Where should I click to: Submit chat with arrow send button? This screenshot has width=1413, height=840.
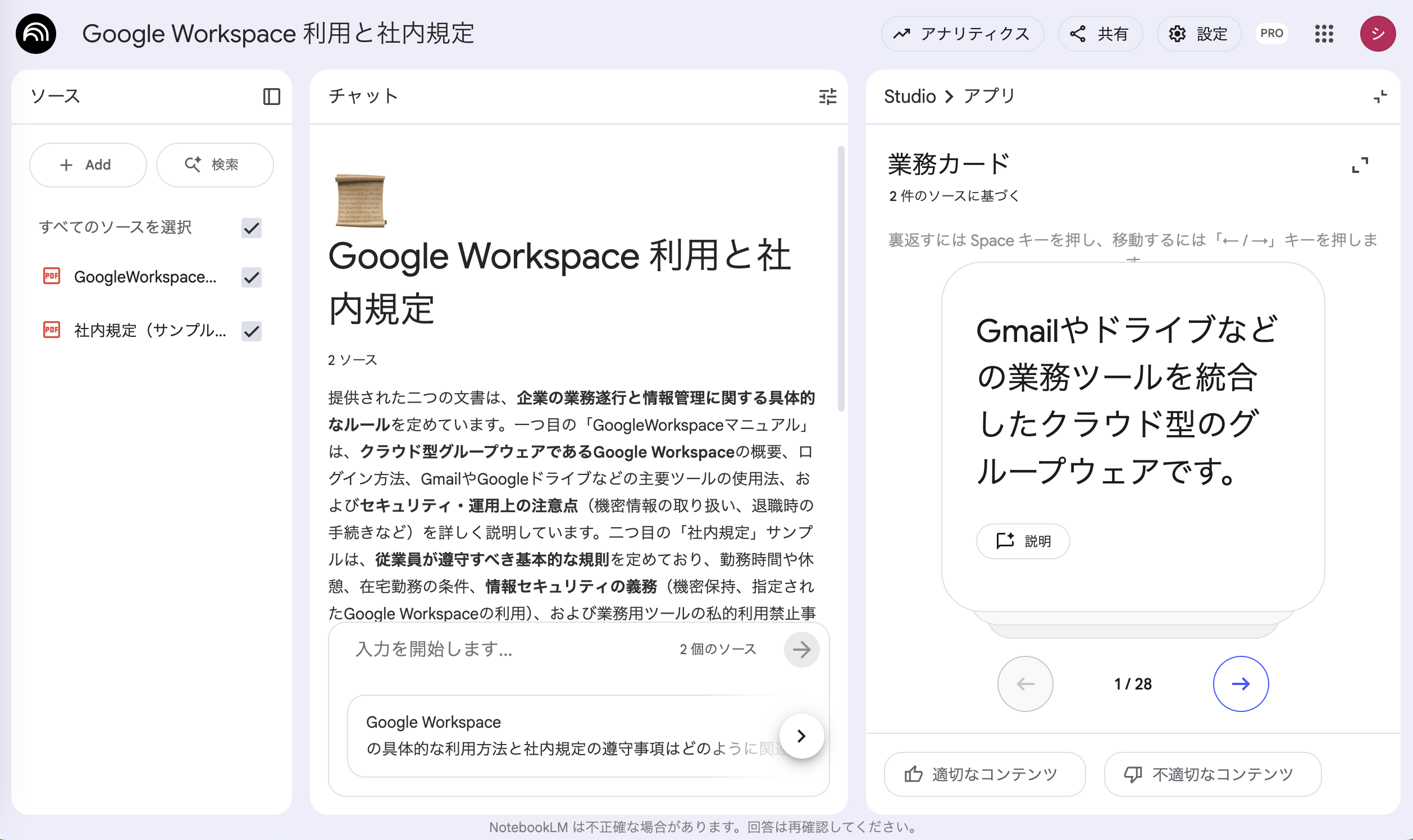pos(801,649)
